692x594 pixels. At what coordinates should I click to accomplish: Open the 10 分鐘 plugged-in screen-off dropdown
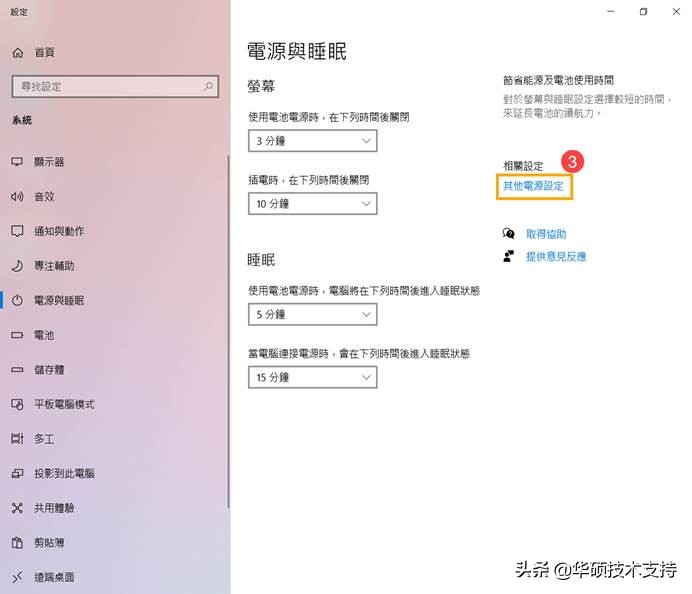coord(312,203)
